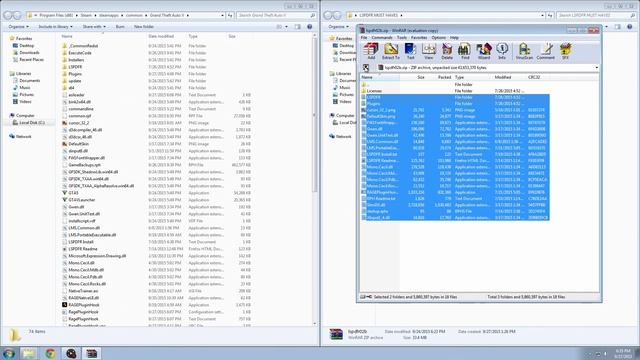This screenshot has width=640, height=360.
Task: Click New folder in left Explorer toolbar
Action: point(144,27)
